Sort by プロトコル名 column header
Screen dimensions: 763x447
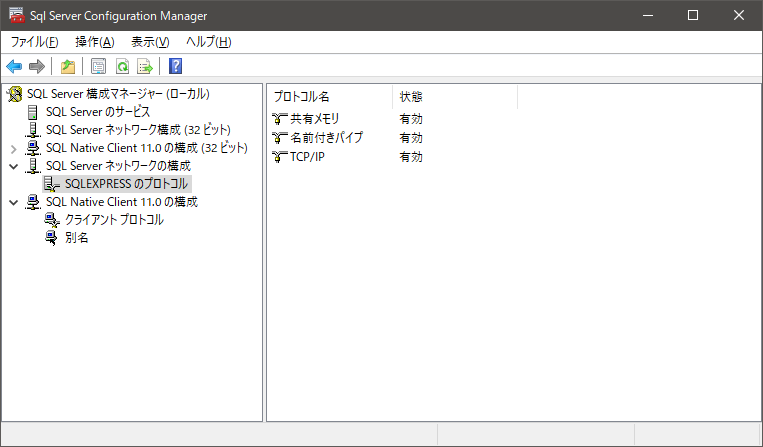click(329, 97)
